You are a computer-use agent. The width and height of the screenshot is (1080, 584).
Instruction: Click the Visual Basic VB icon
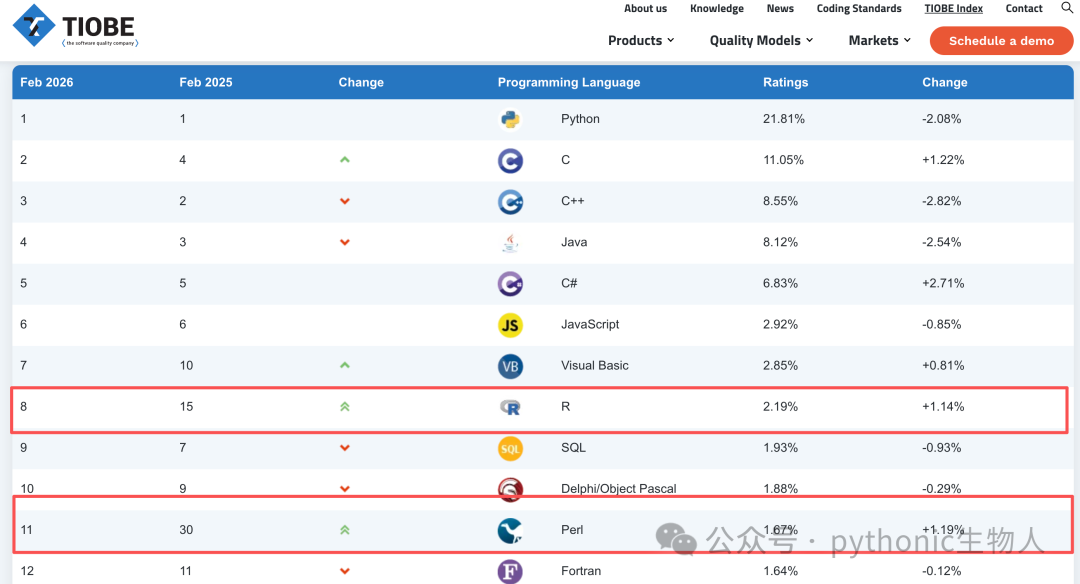[x=510, y=366]
